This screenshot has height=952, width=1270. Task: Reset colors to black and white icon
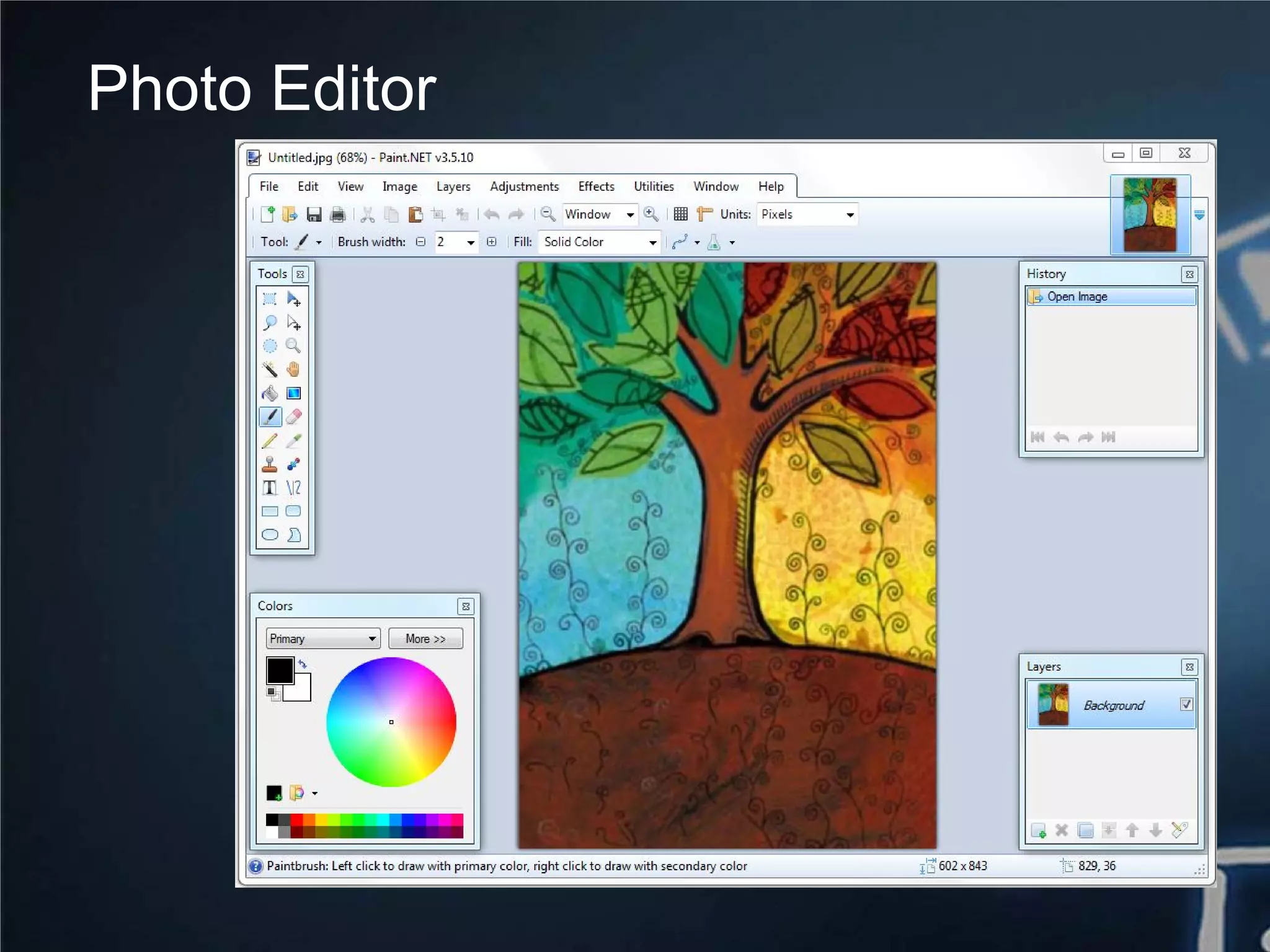[x=273, y=694]
